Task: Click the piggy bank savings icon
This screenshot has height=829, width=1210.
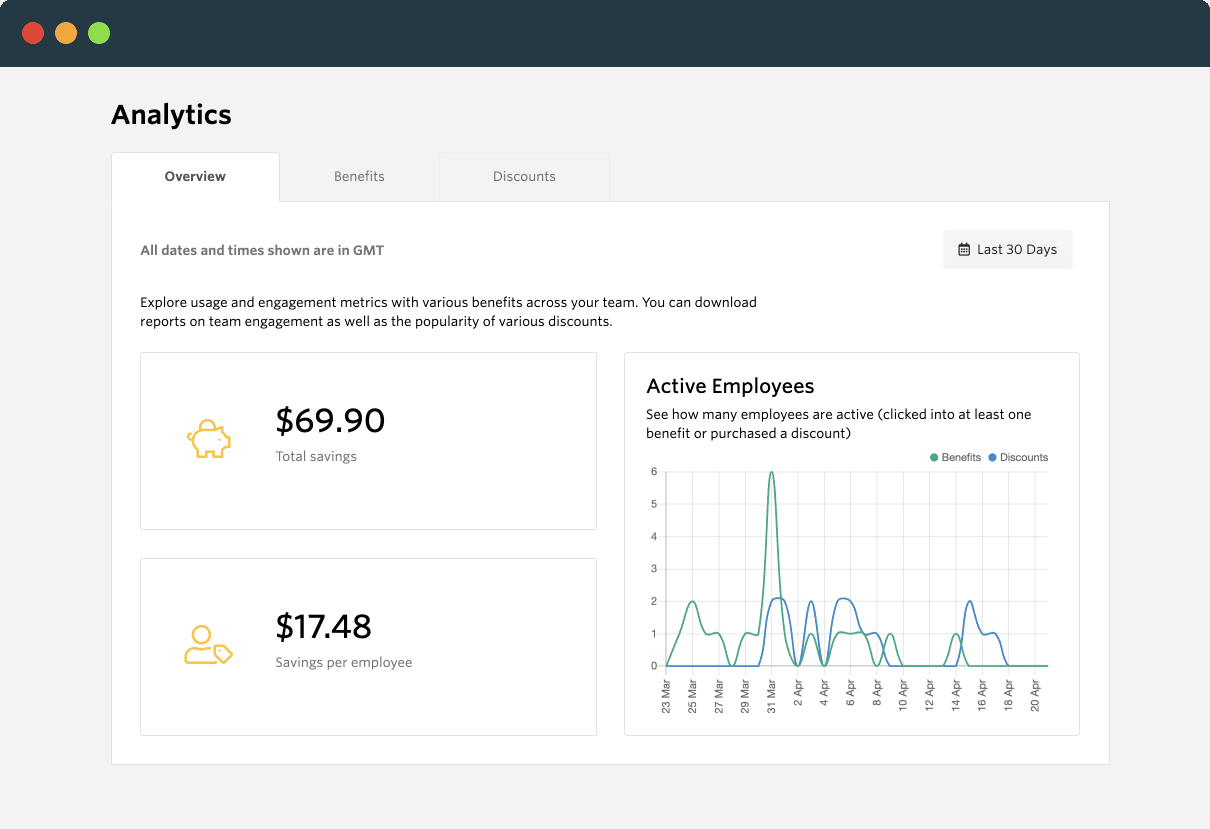Action: point(209,439)
